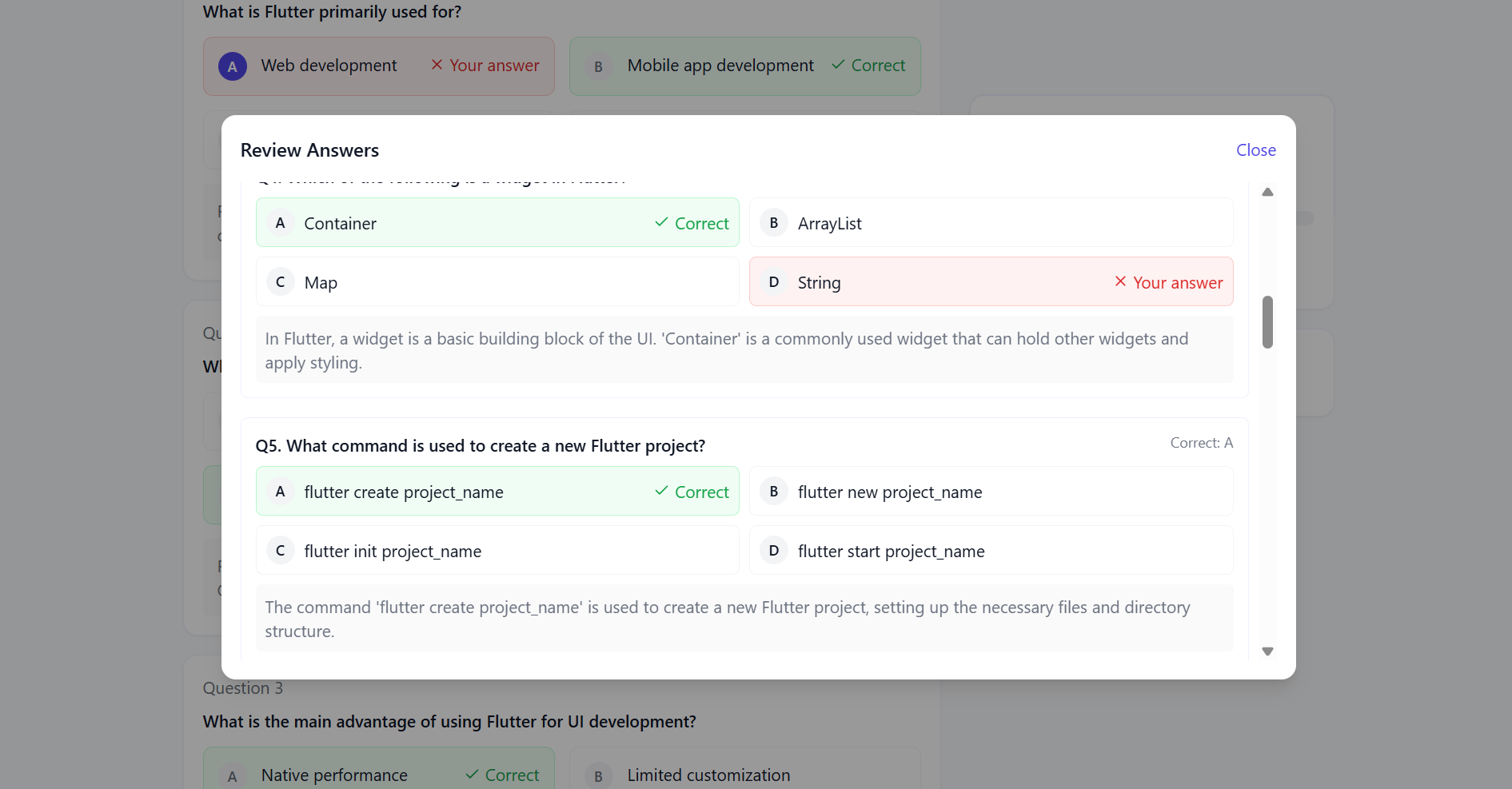
Task: Choose flutter create project_name option
Action: pyautogui.click(x=497, y=491)
